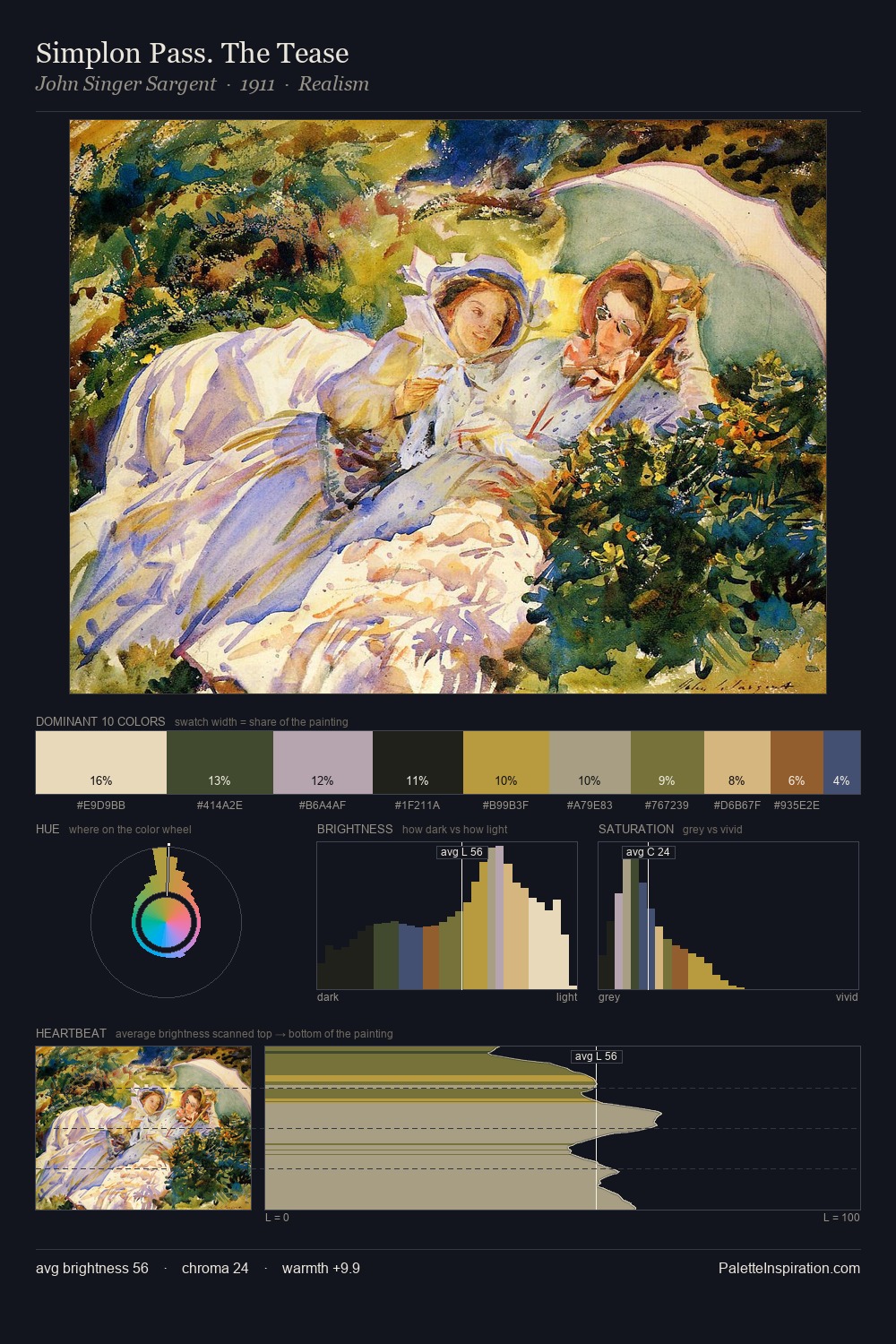Click the L = 100 axis label
Viewport: 896px width, 1344px height.
click(x=841, y=1218)
